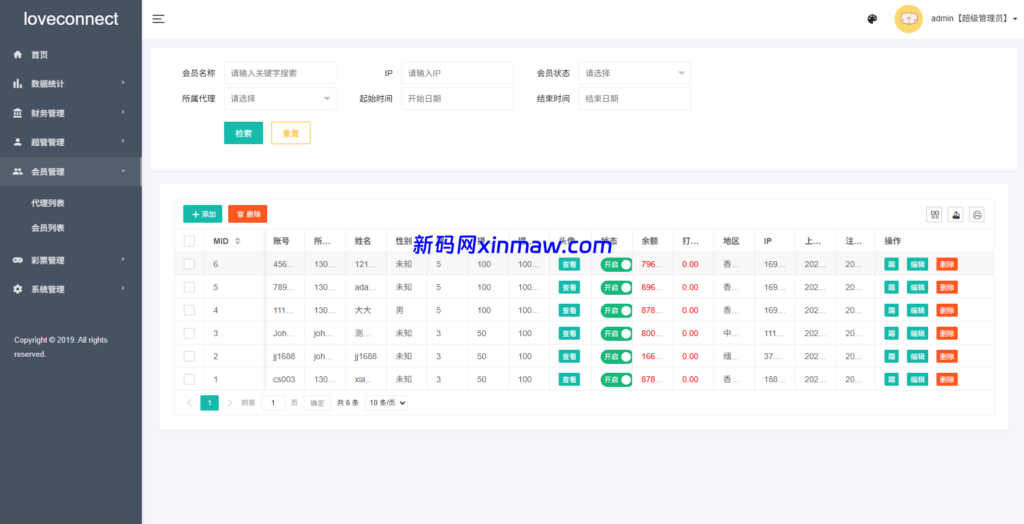View avatar 查看 for row MID 4

click(x=569, y=310)
